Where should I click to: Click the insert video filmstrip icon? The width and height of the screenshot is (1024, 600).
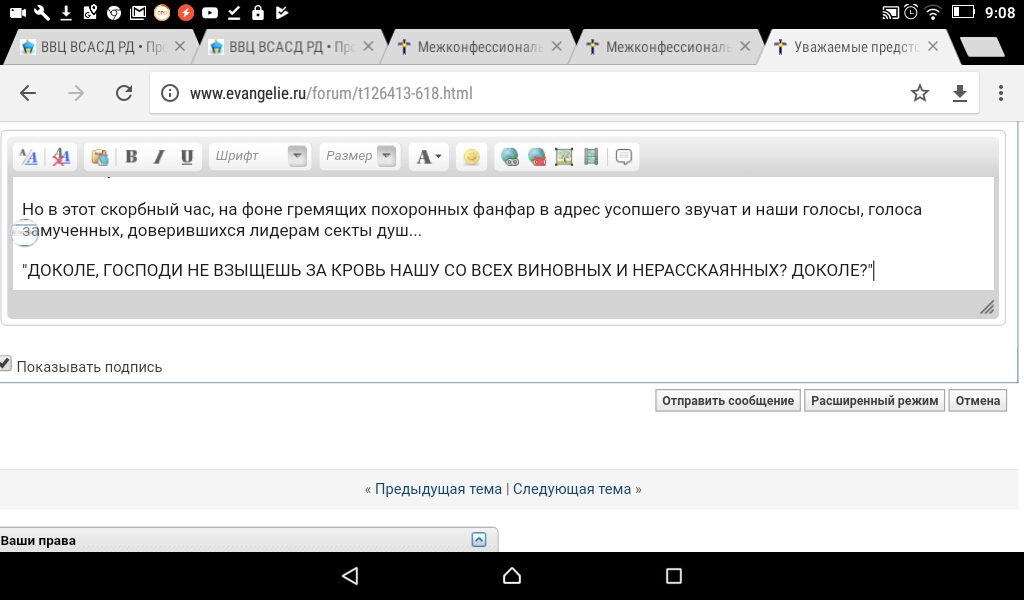(591, 157)
